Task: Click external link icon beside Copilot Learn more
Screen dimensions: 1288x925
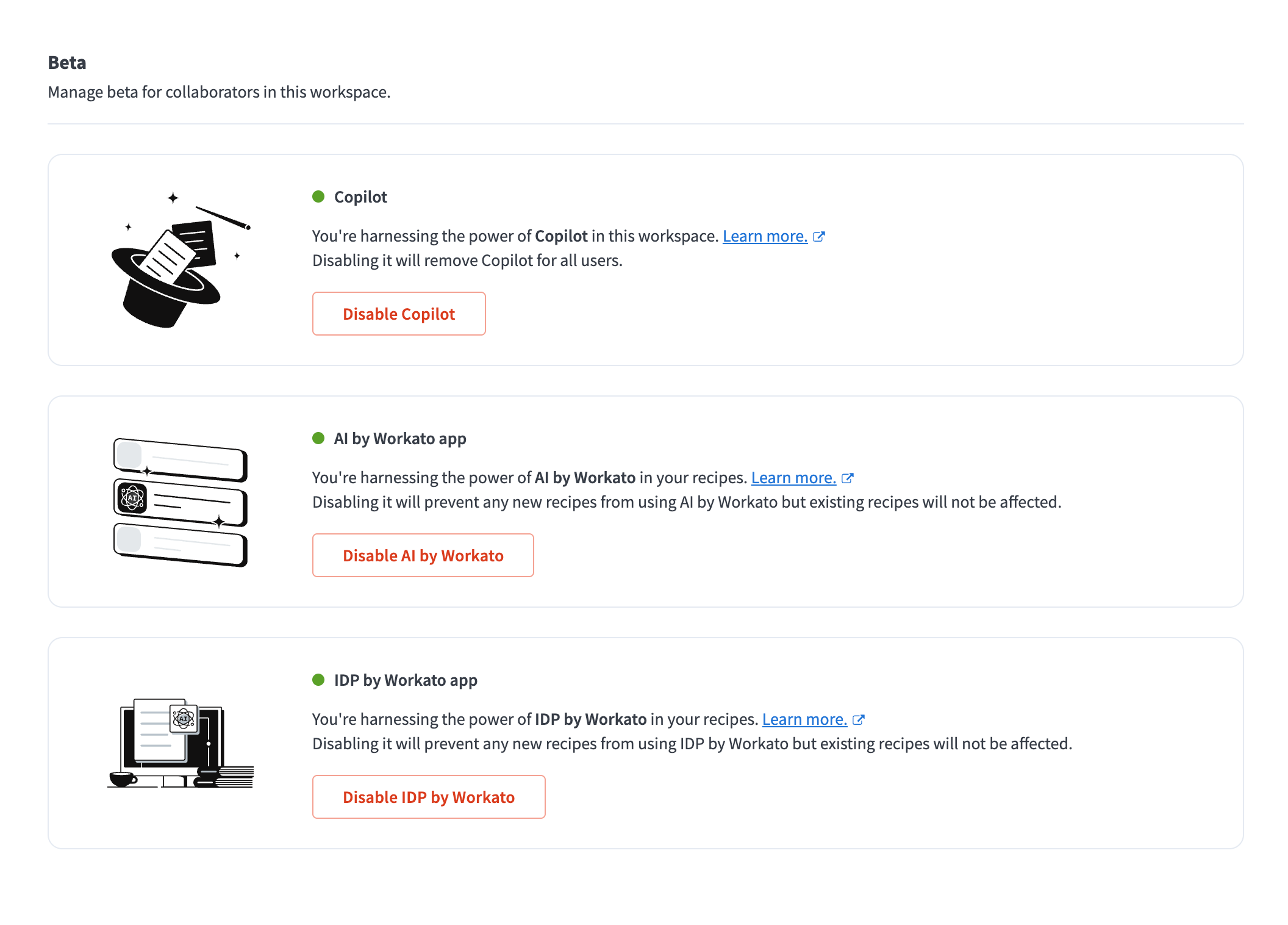Action: (819, 237)
